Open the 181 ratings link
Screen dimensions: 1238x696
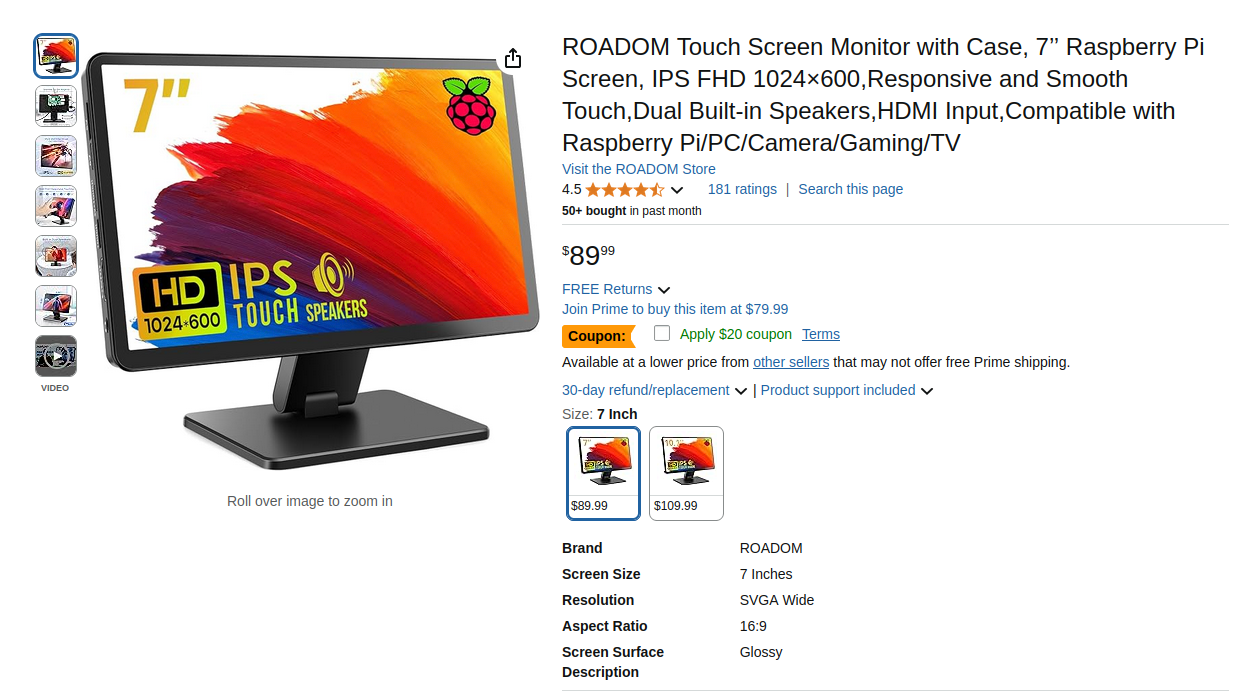(x=742, y=189)
